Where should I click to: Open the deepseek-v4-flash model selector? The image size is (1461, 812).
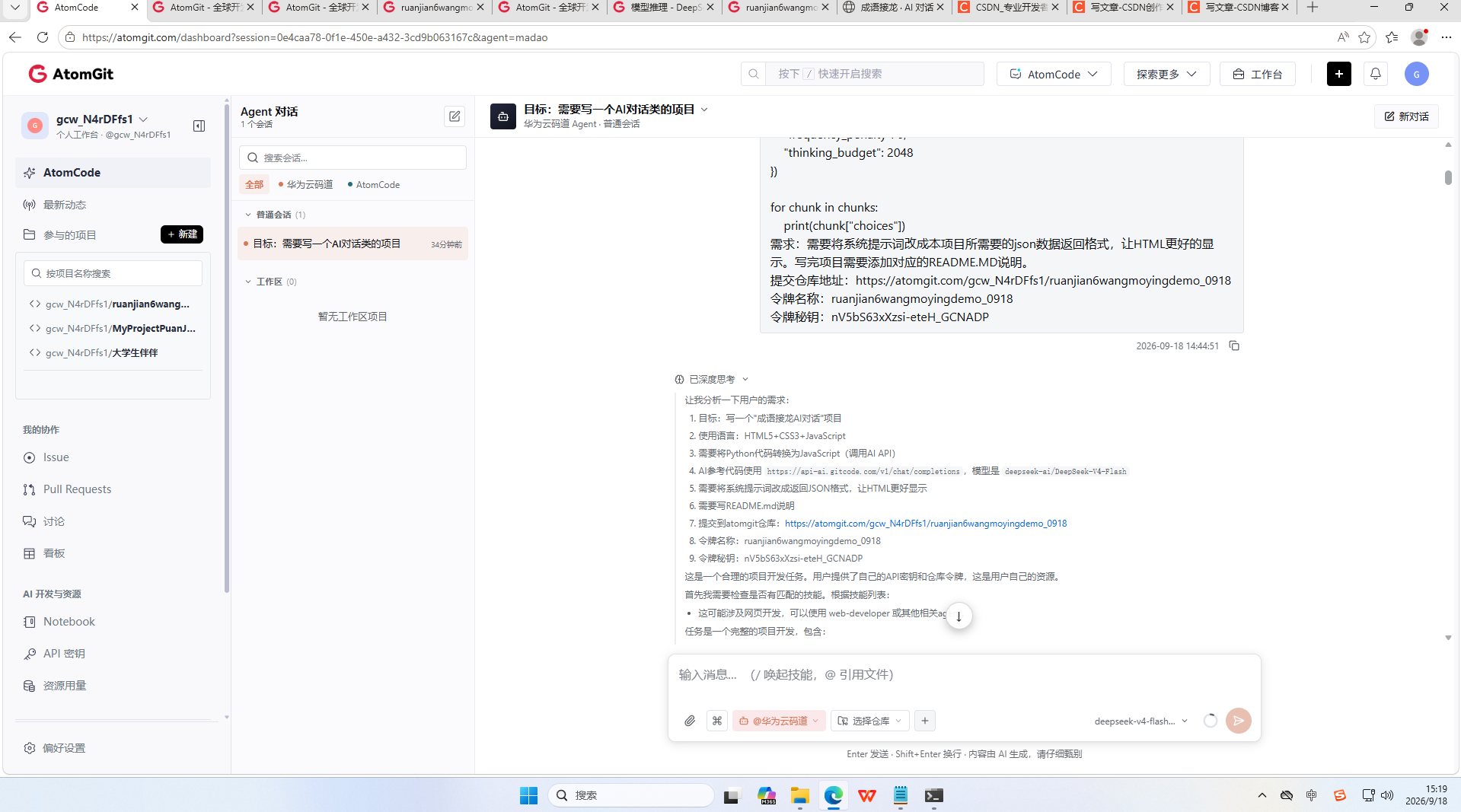[x=1140, y=721]
